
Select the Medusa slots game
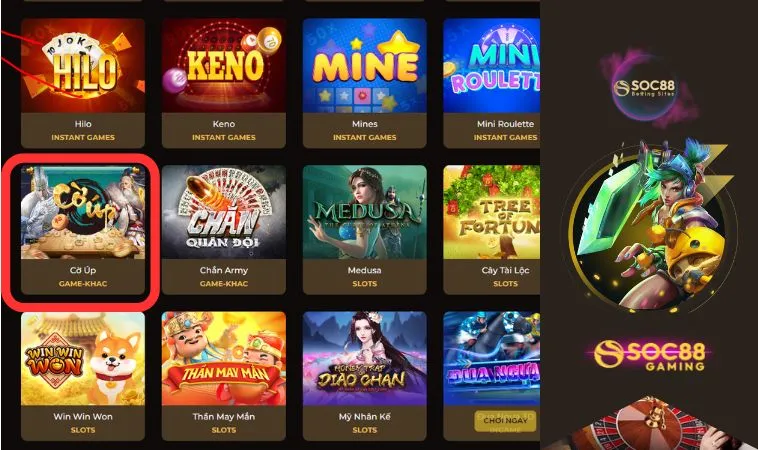point(364,230)
